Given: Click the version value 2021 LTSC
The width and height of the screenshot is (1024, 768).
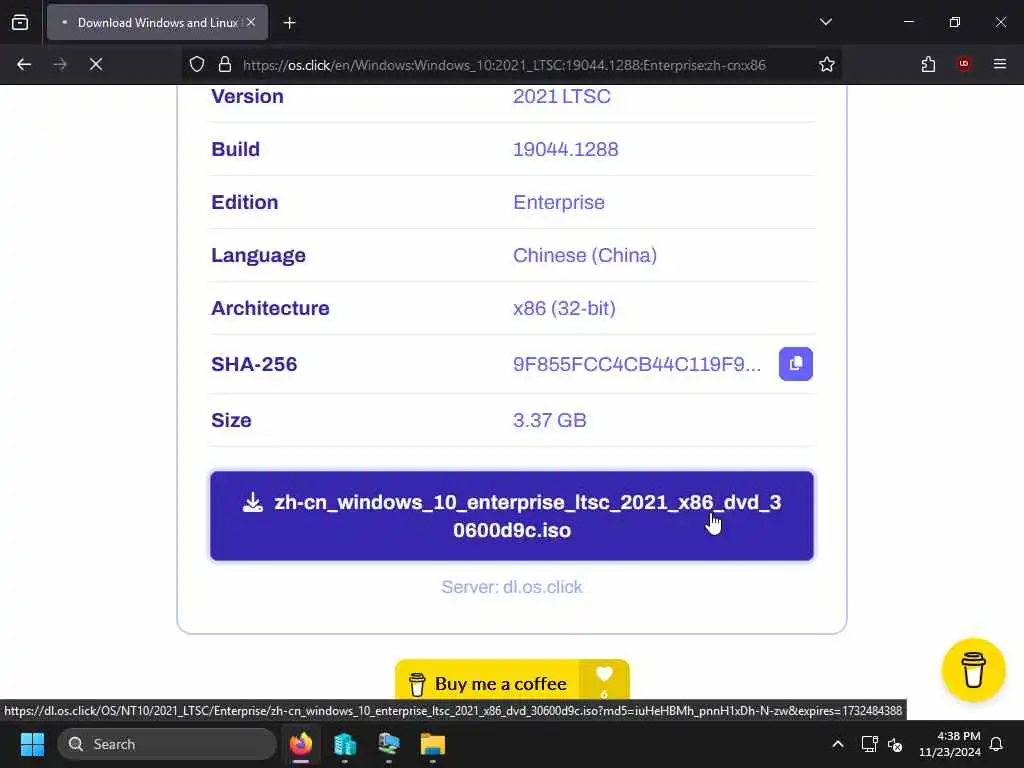Looking at the screenshot, I should (562, 96).
